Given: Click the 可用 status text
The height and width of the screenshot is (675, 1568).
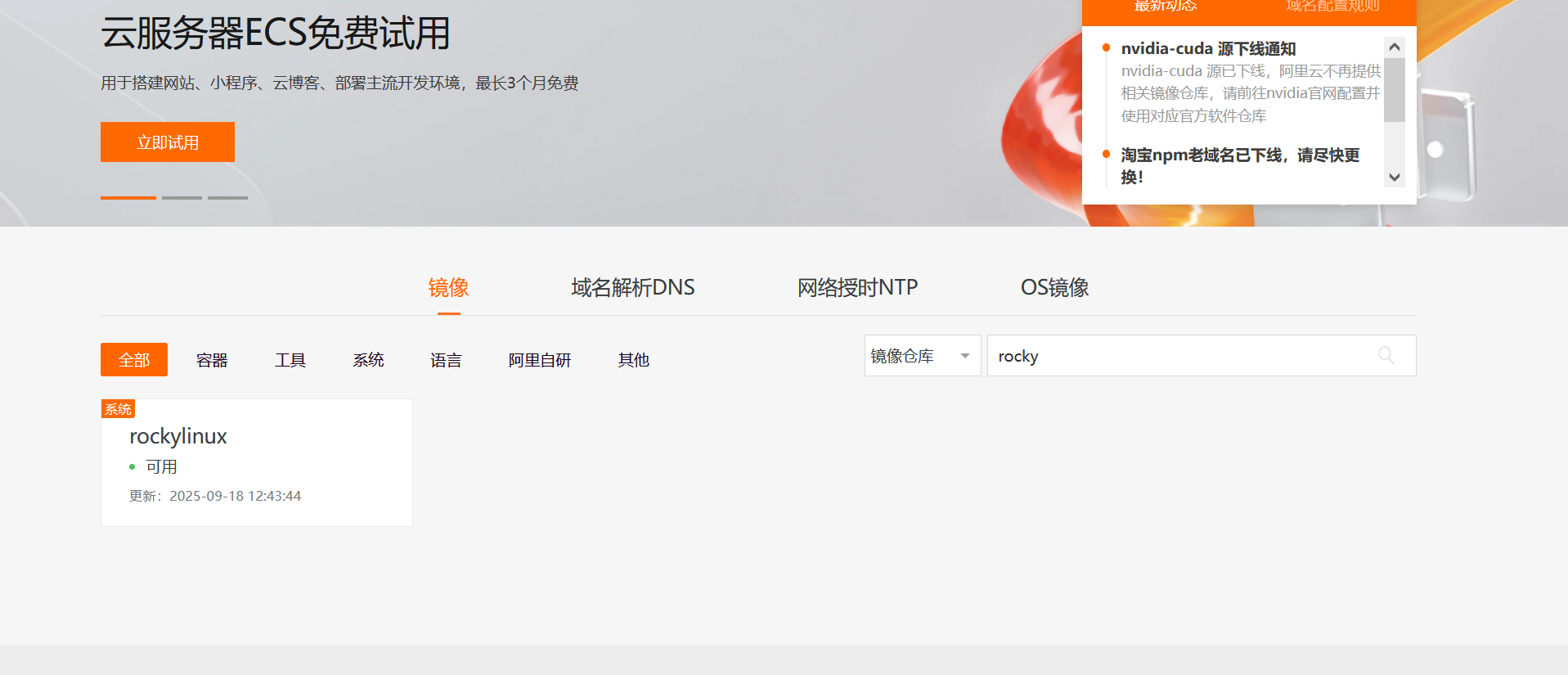Looking at the screenshot, I should [x=161, y=466].
